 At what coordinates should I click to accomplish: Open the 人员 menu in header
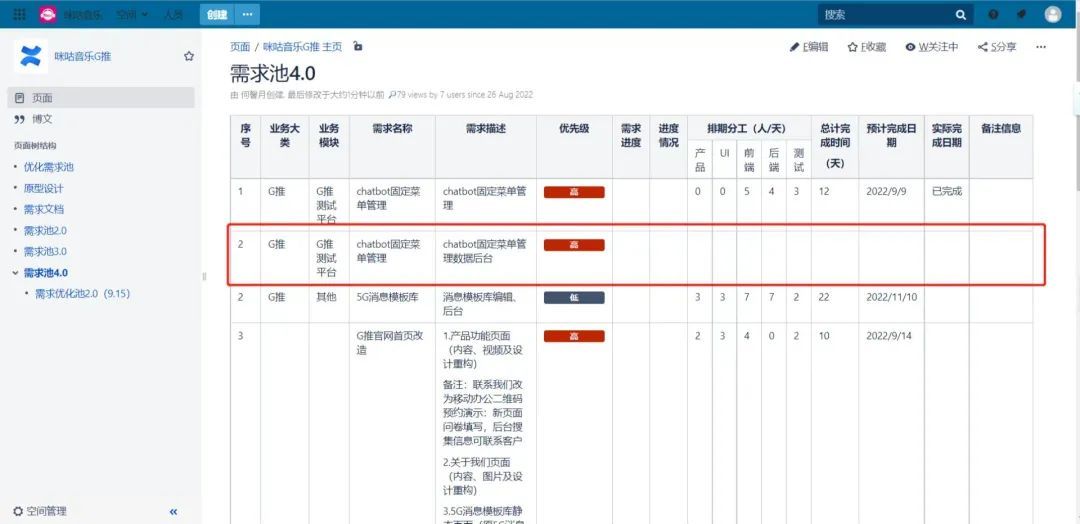(x=174, y=14)
